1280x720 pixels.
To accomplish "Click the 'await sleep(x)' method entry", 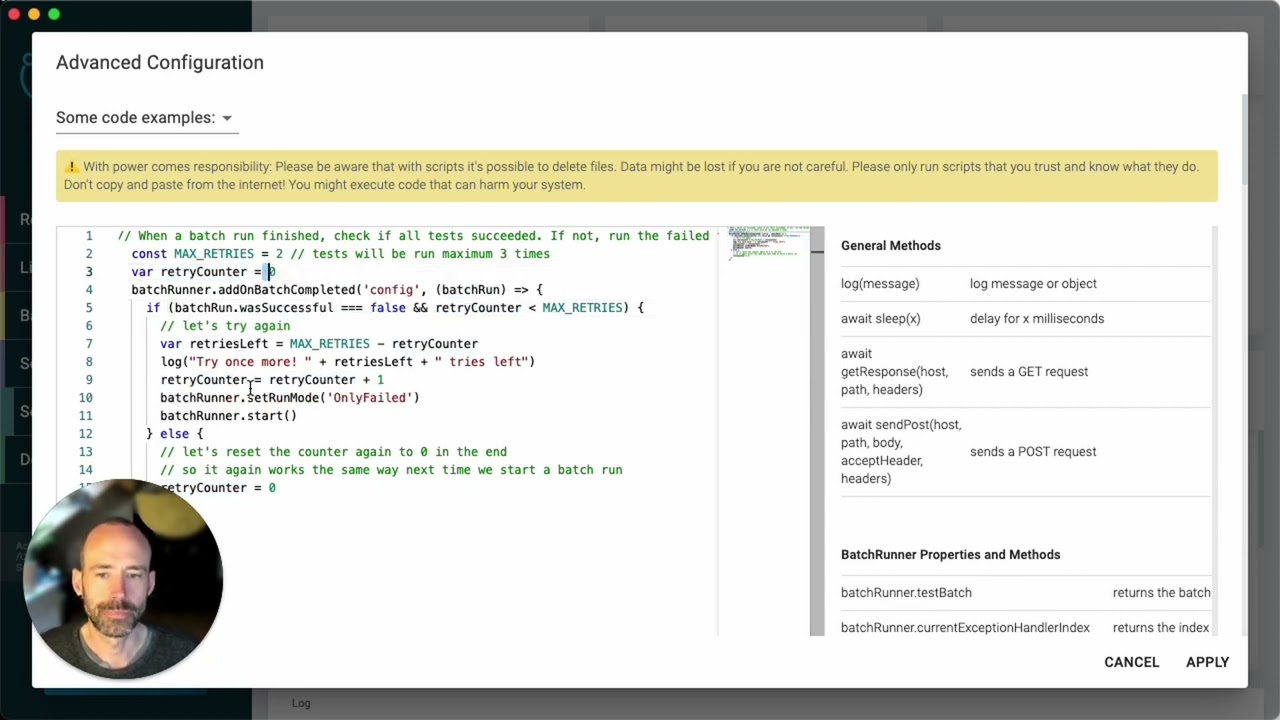I will pos(880,319).
